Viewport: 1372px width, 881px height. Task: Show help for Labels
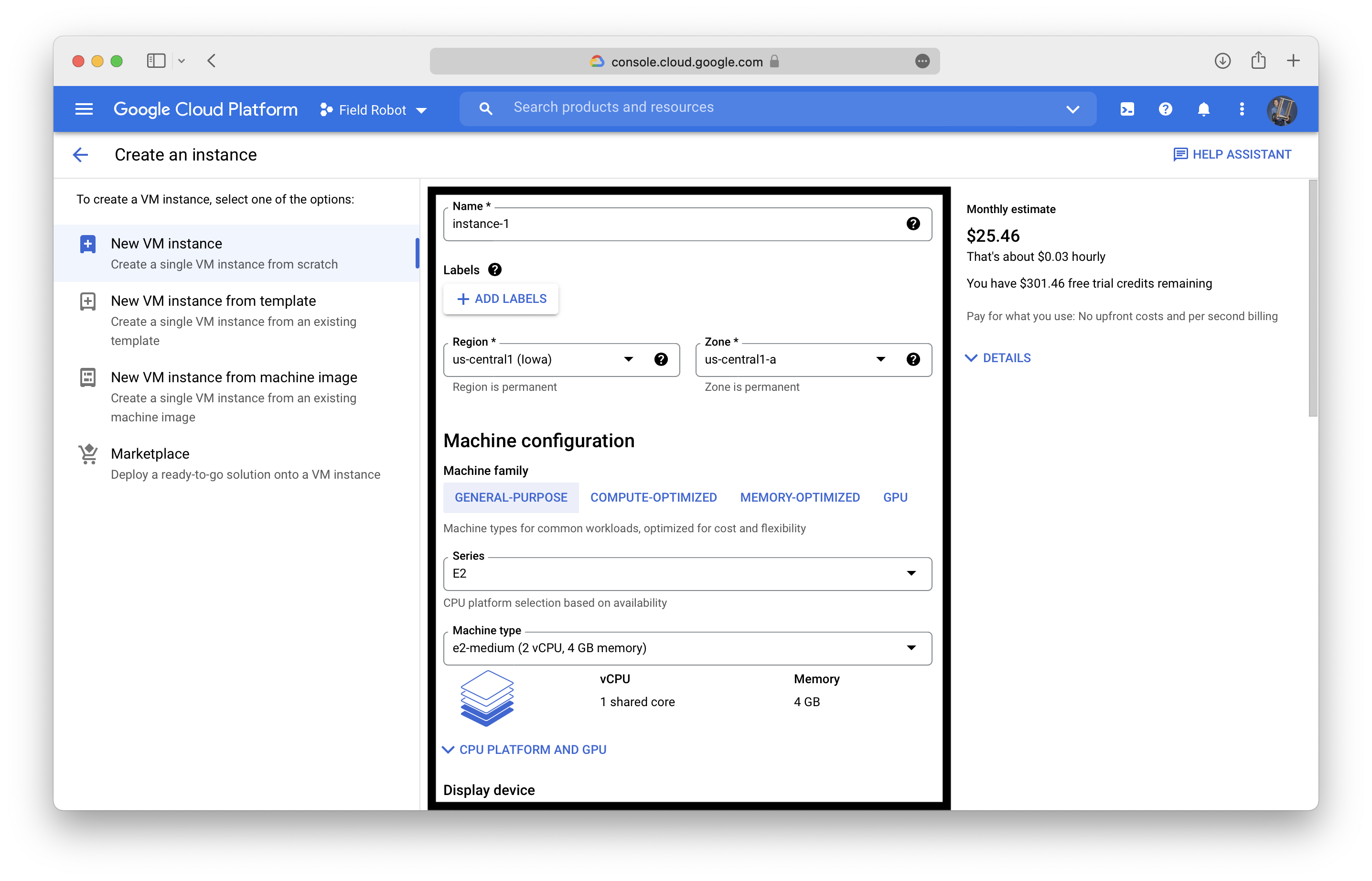495,269
